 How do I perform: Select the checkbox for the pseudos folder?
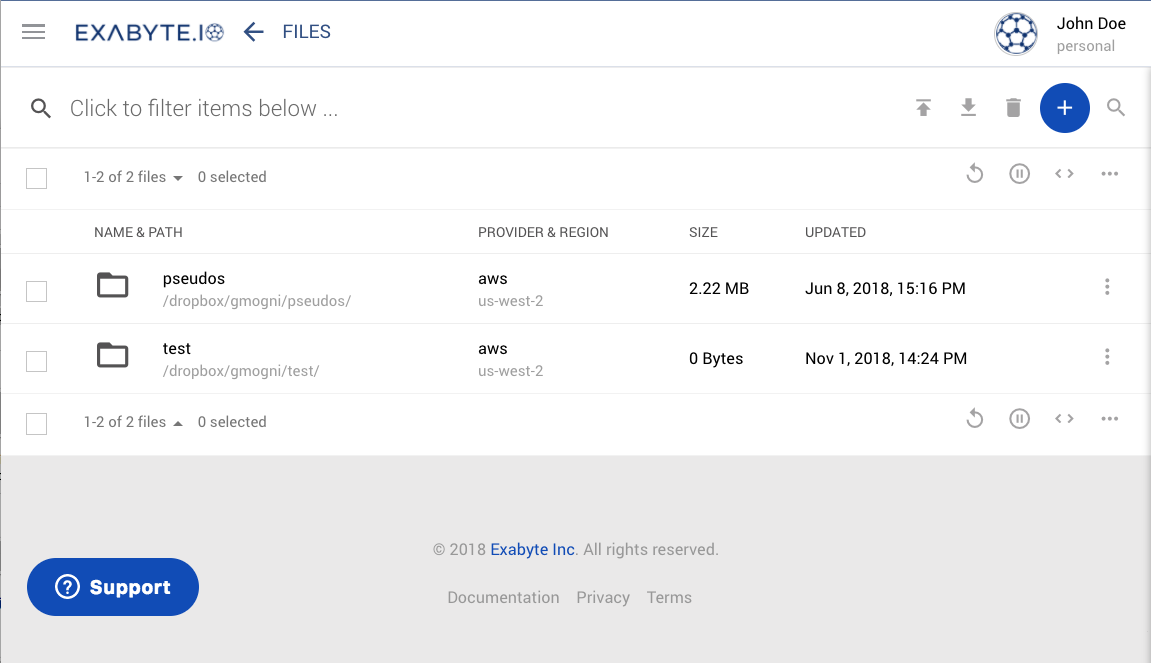pos(36,292)
